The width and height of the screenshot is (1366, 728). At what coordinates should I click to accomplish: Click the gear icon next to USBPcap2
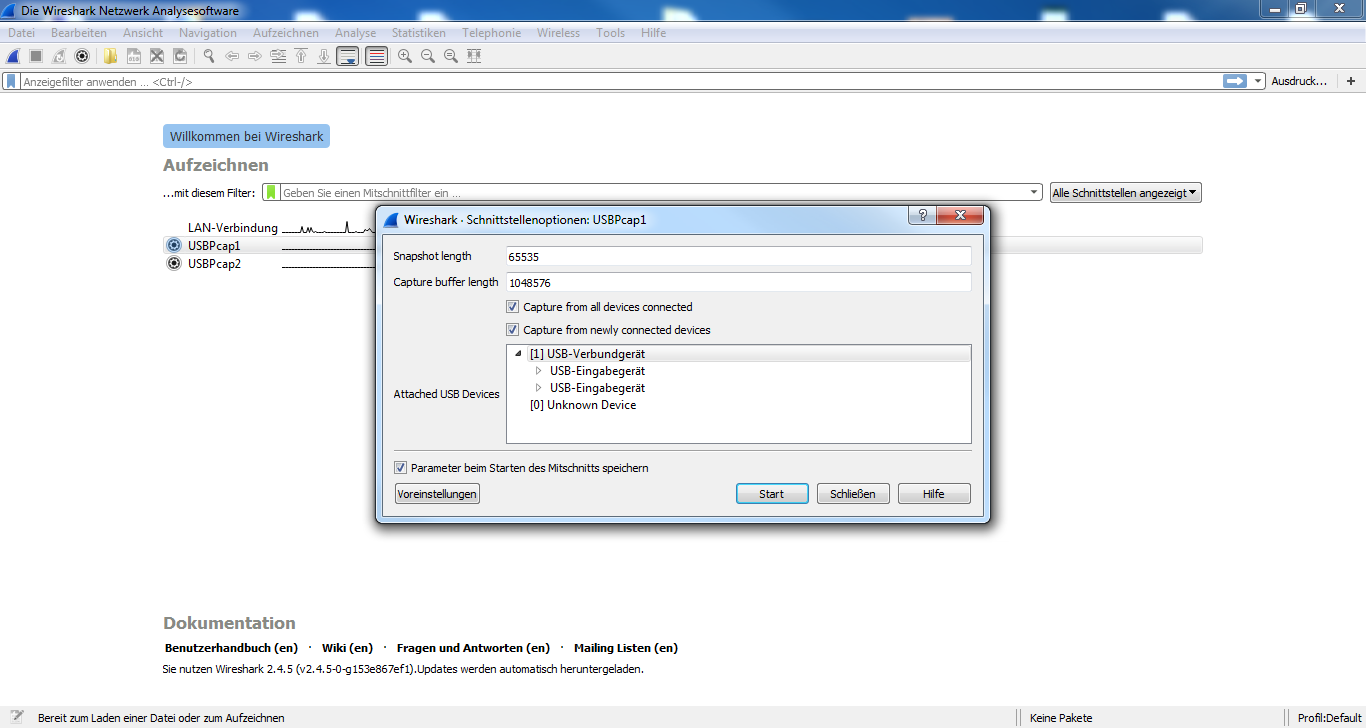coord(173,264)
